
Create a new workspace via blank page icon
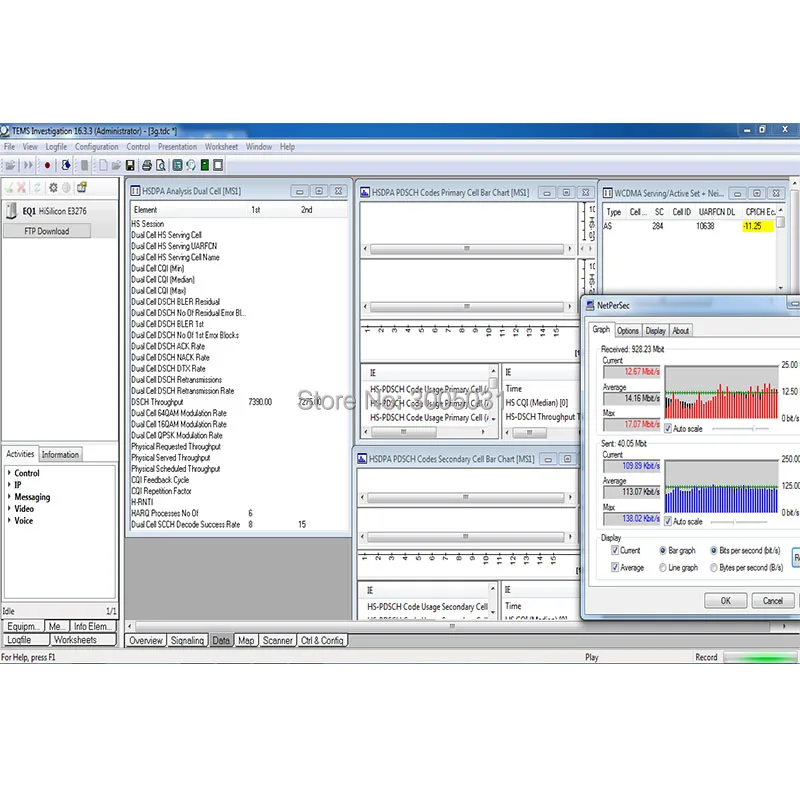tap(103, 165)
